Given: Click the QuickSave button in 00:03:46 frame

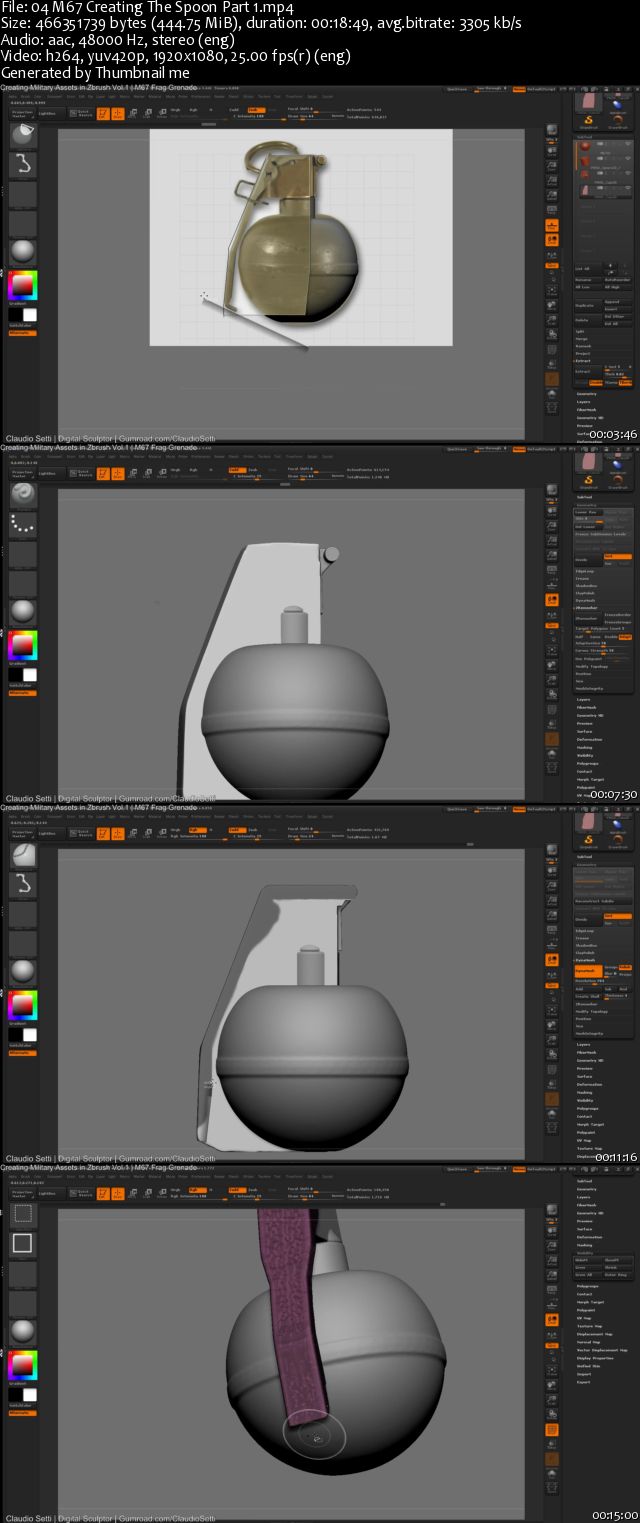Looking at the screenshot, I should (457, 89).
